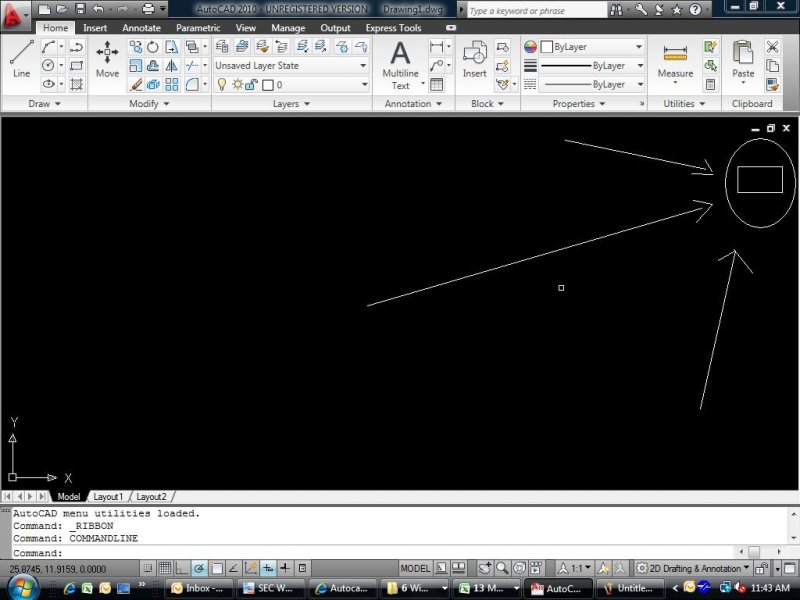Toggle Snap Mode in status bar
Viewport: 800px width, 600px height.
pyautogui.click(x=147, y=568)
